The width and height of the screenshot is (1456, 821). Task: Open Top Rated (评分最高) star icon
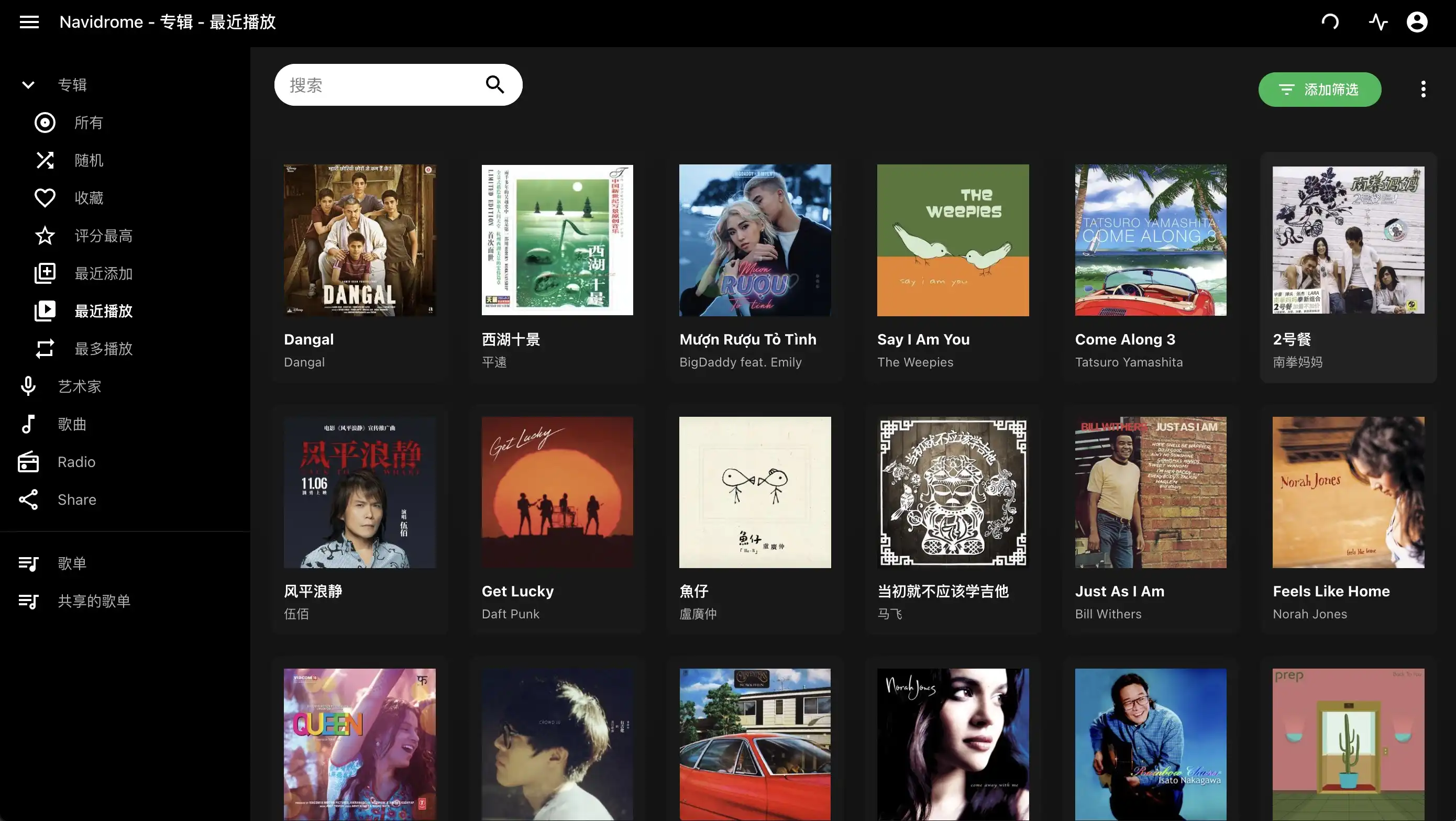coord(45,236)
